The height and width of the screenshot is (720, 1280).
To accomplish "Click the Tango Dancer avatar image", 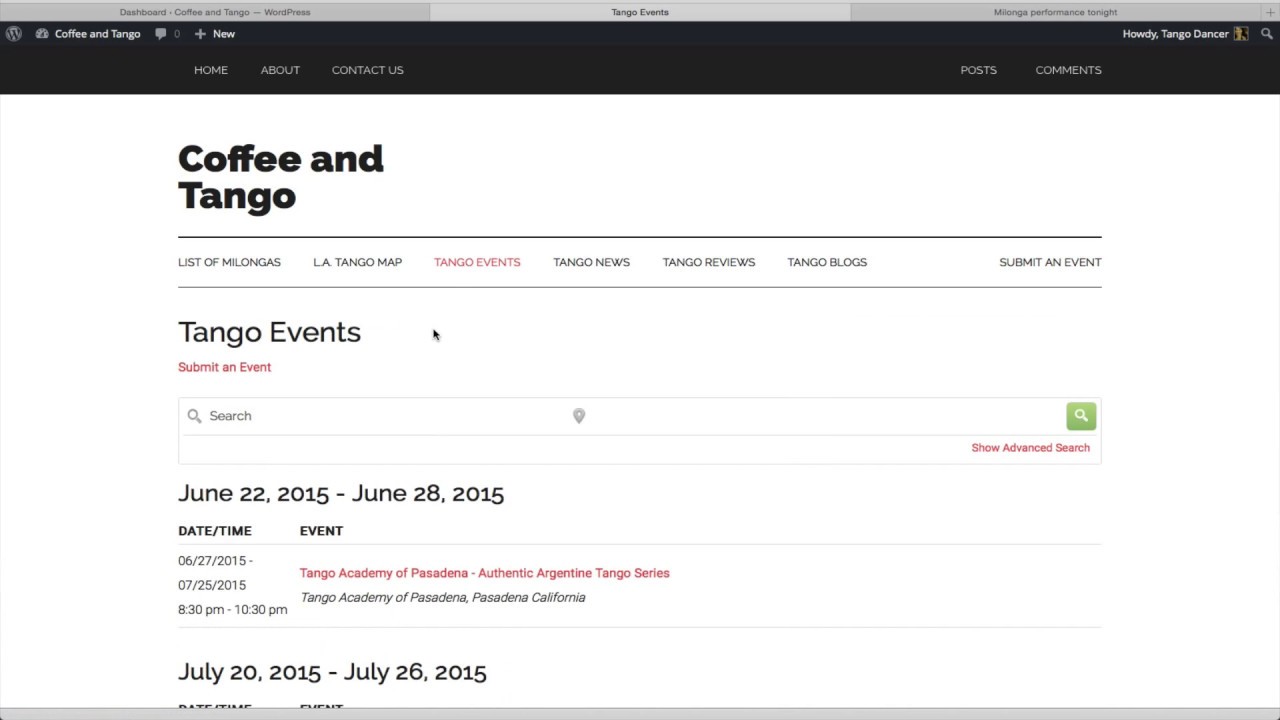I will [1241, 34].
